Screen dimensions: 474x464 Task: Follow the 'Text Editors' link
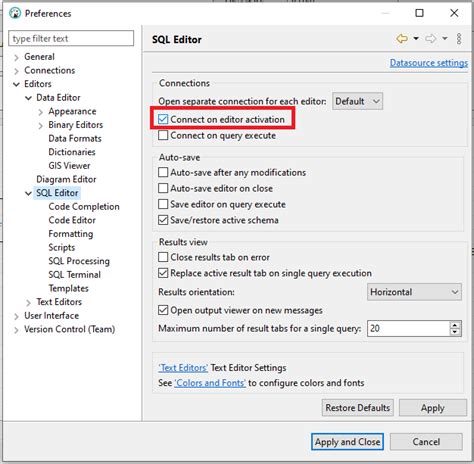pyautogui.click(x=183, y=368)
